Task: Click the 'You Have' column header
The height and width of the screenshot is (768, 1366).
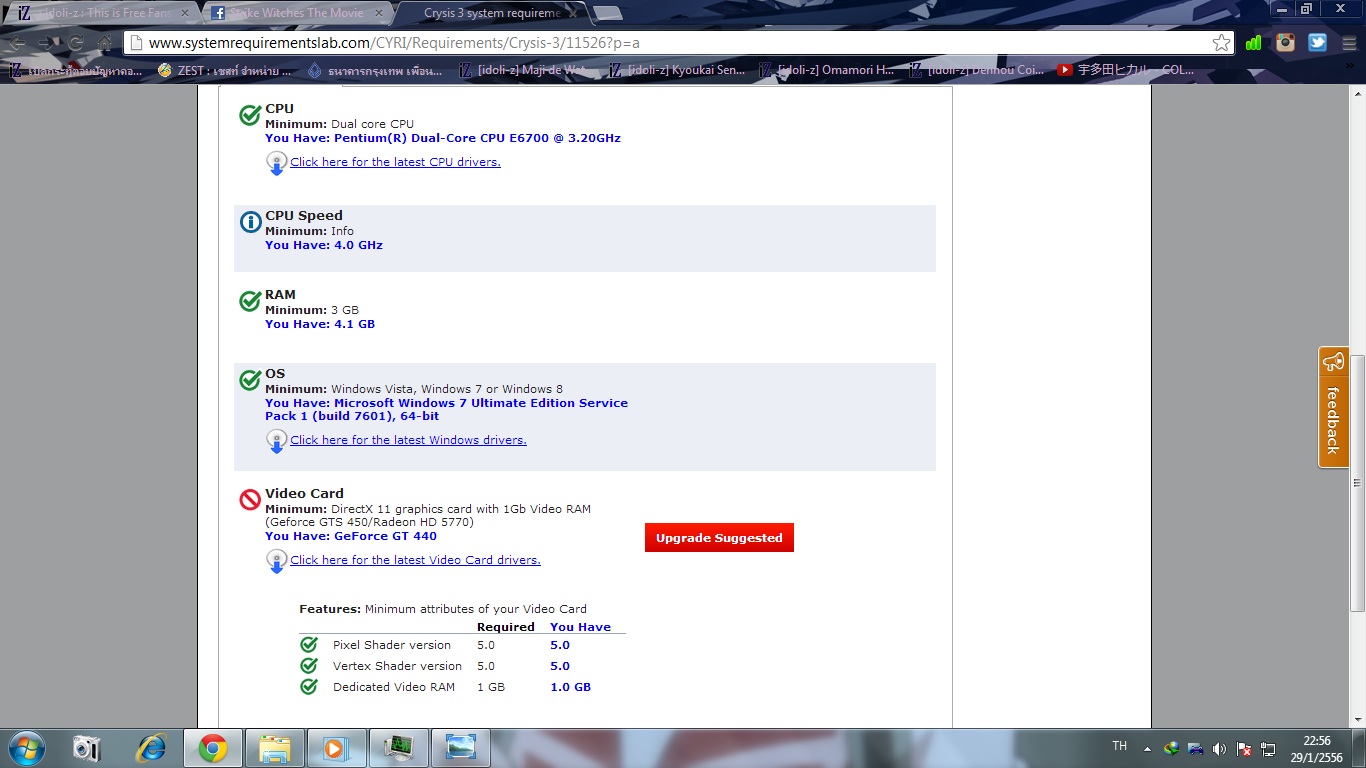Action: pos(580,627)
